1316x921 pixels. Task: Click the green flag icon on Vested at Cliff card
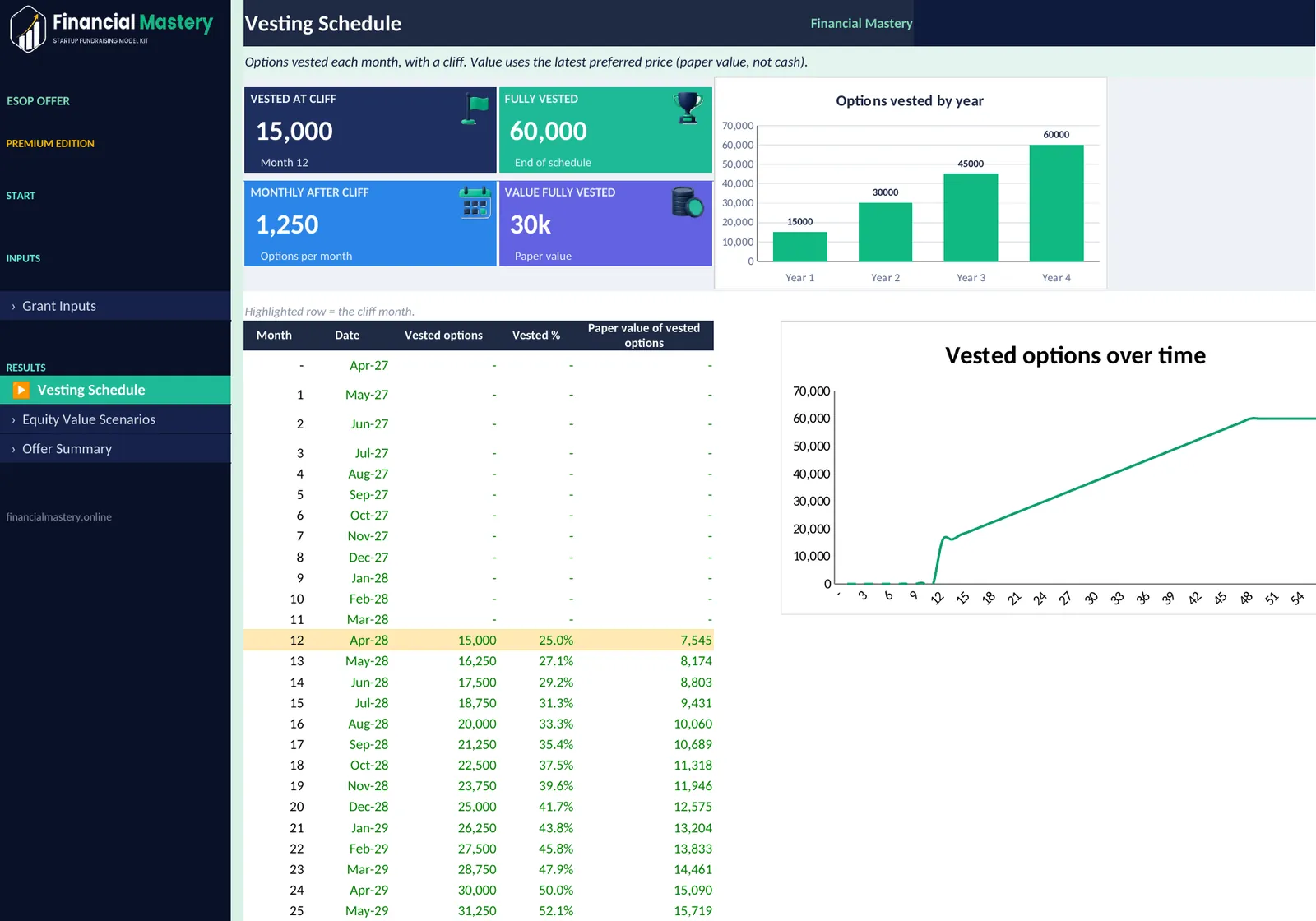[x=475, y=109]
